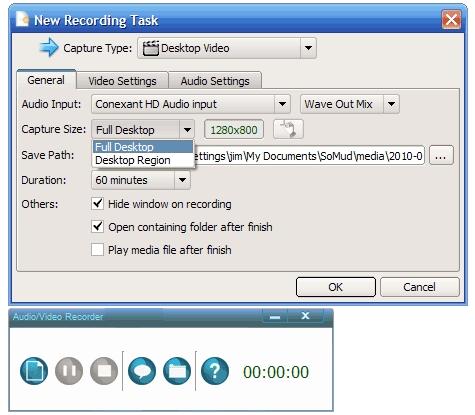Screen dimensions: 475x415
Task: Click the gray pause recording button
Action: pos(69,371)
